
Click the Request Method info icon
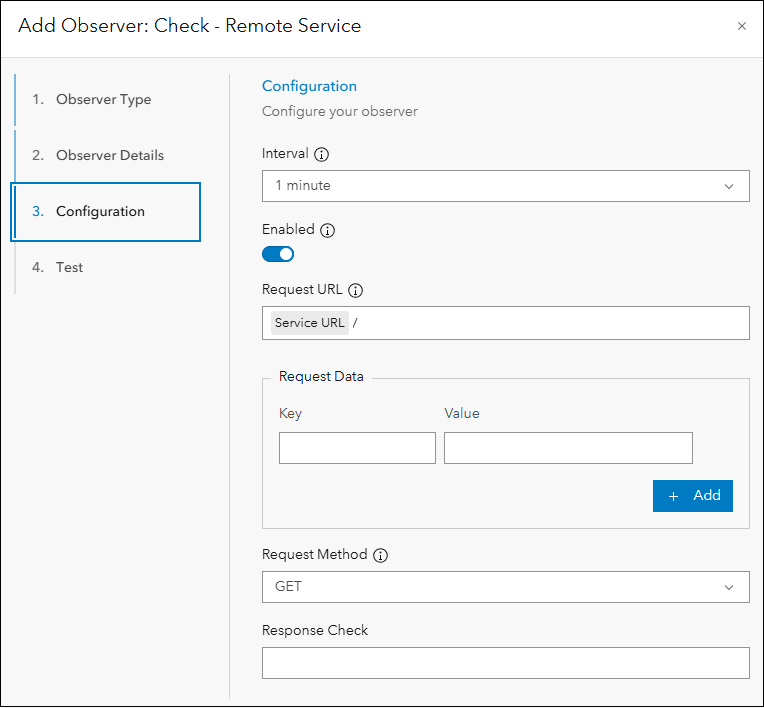pos(380,555)
